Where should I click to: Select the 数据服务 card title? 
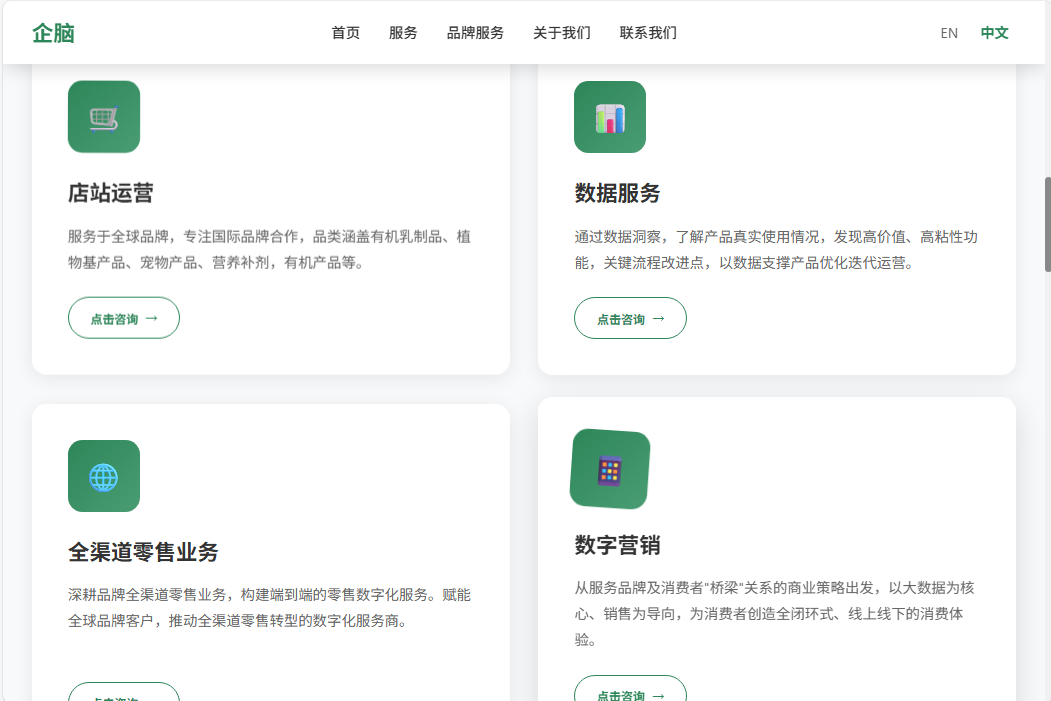[x=617, y=193]
